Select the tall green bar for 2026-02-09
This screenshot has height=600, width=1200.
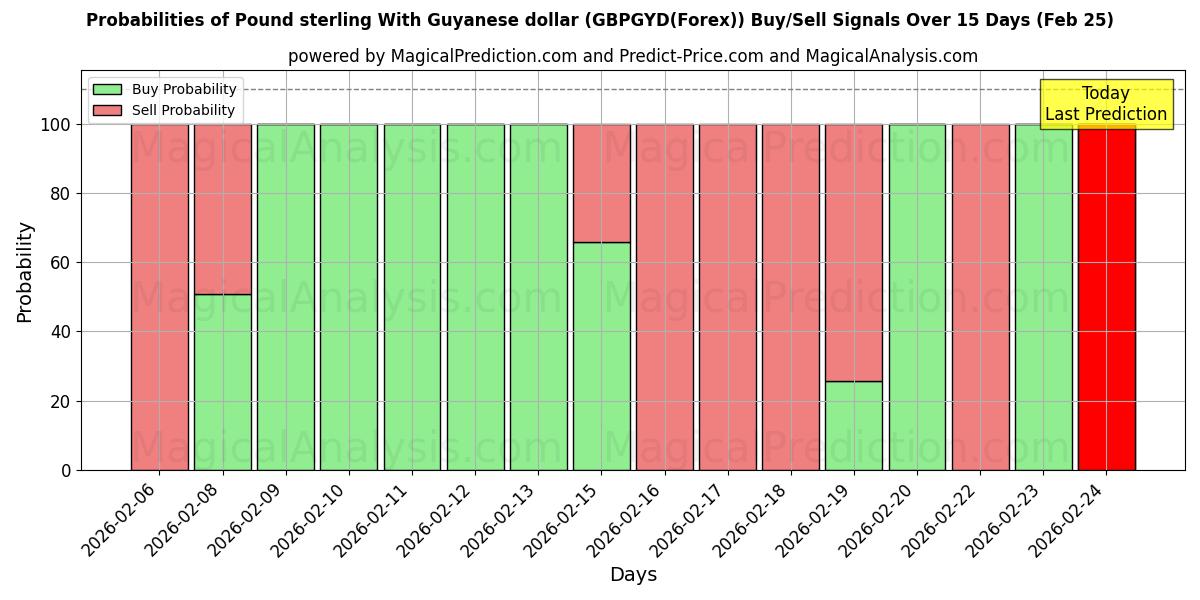click(287, 295)
